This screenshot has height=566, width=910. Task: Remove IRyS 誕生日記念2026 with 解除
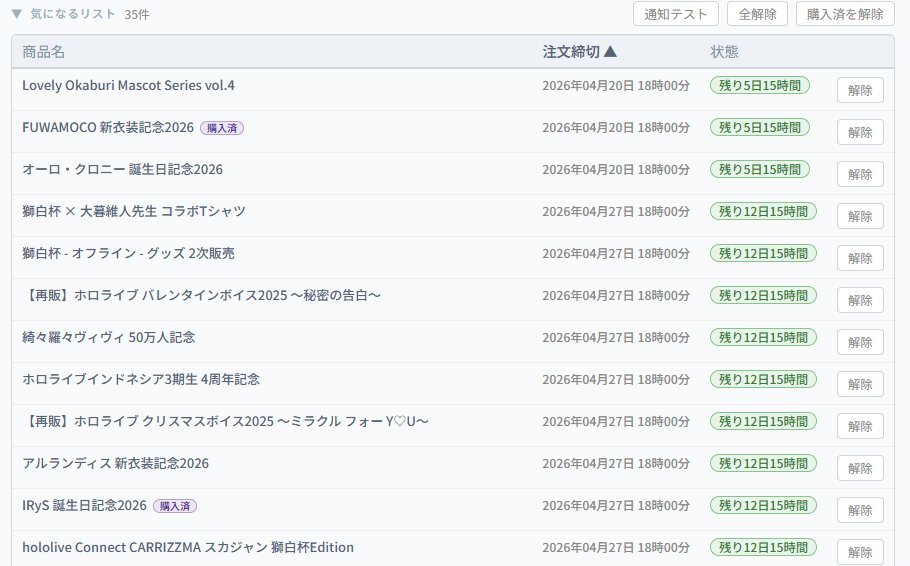click(x=860, y=510)
